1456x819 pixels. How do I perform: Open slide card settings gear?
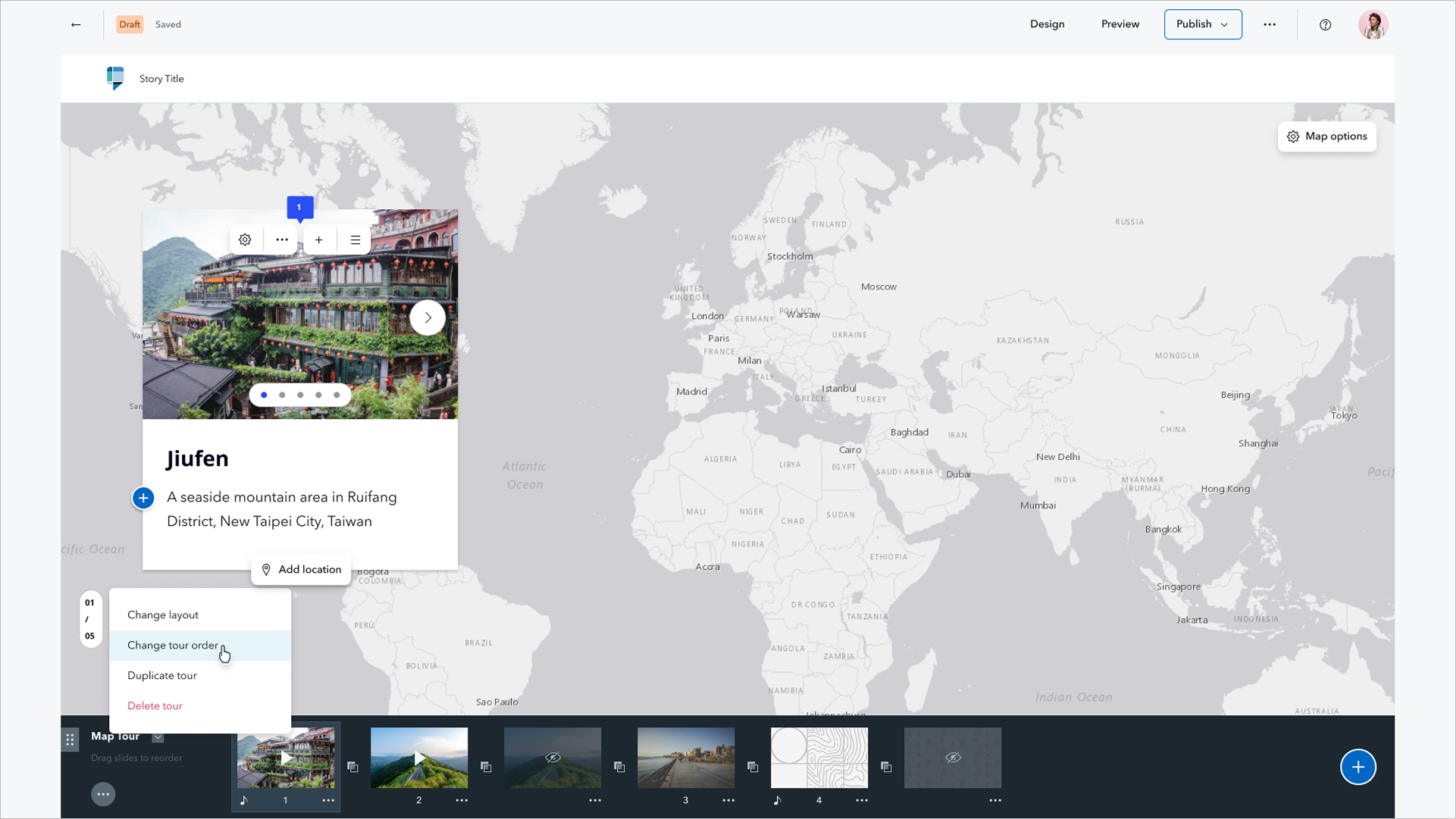pos(245,240)
